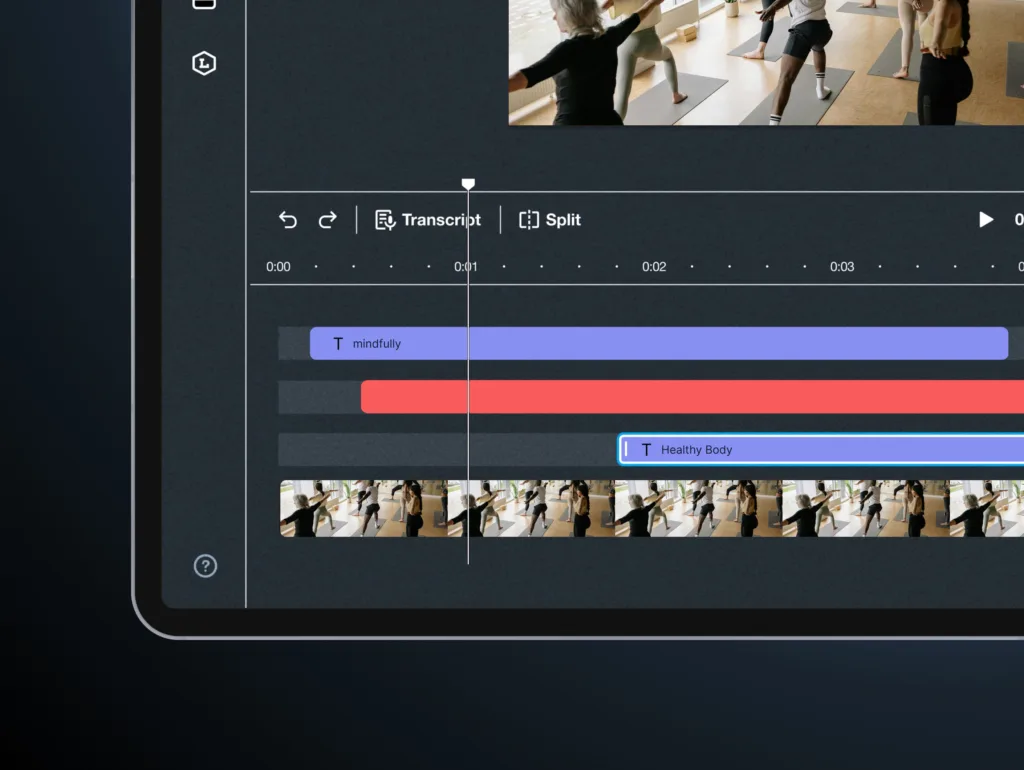Jump to 0:03 on the timeline ruler
The width and height of the screenshot is (1024, 770).
[842, 267]
